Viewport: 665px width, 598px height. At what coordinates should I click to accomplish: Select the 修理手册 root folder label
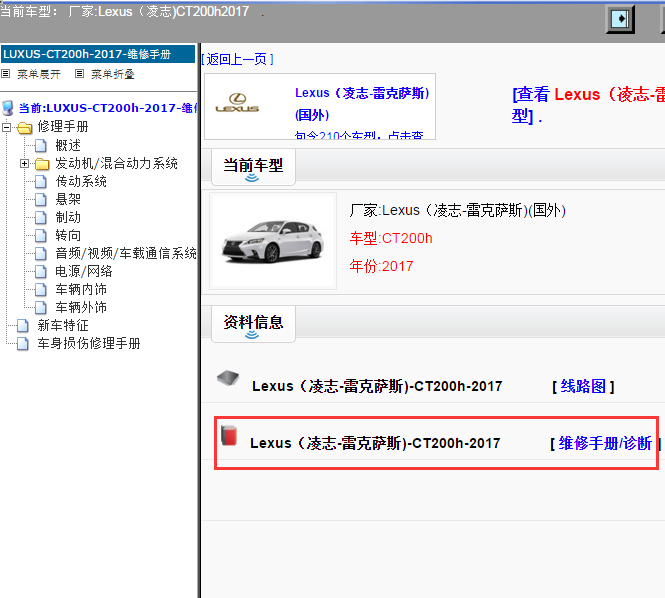point(63,127)
